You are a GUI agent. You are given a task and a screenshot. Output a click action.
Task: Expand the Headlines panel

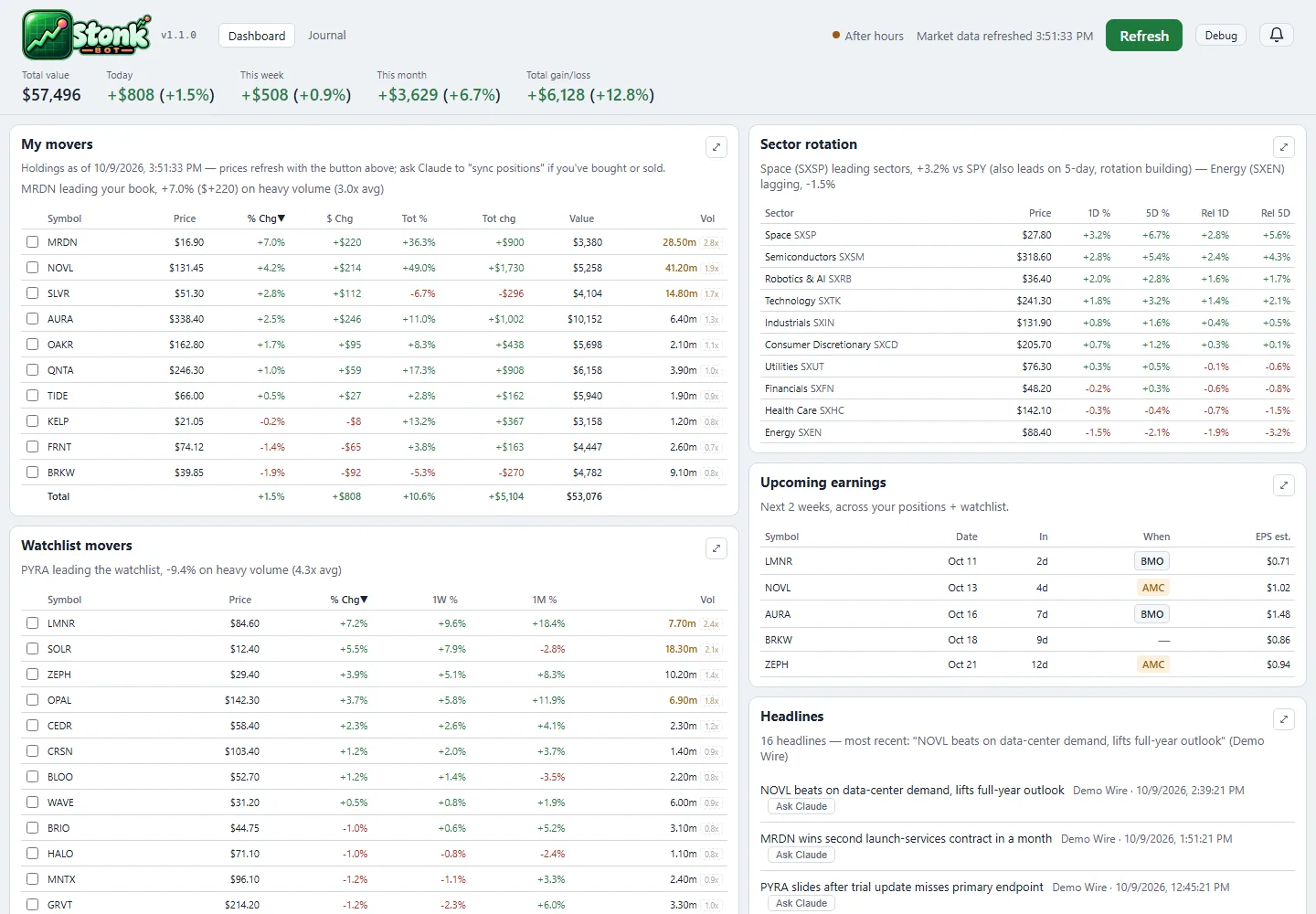(1284, 719)
